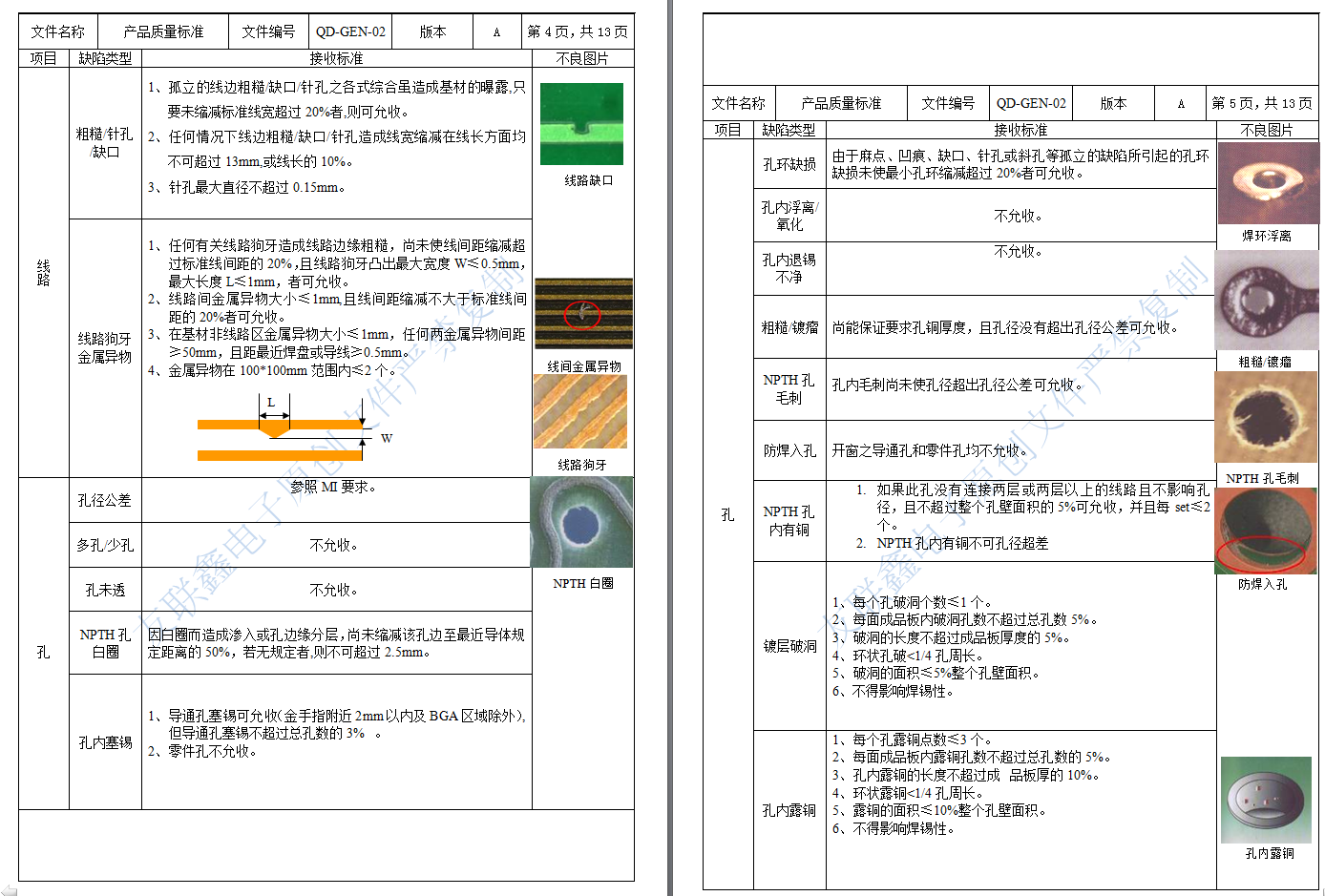Click the NPTH 孔毛刺 hole photo
Image resolution: width=1325 pixels, height=896 pixels.
pyautogui.click(x=1266, y=417)
